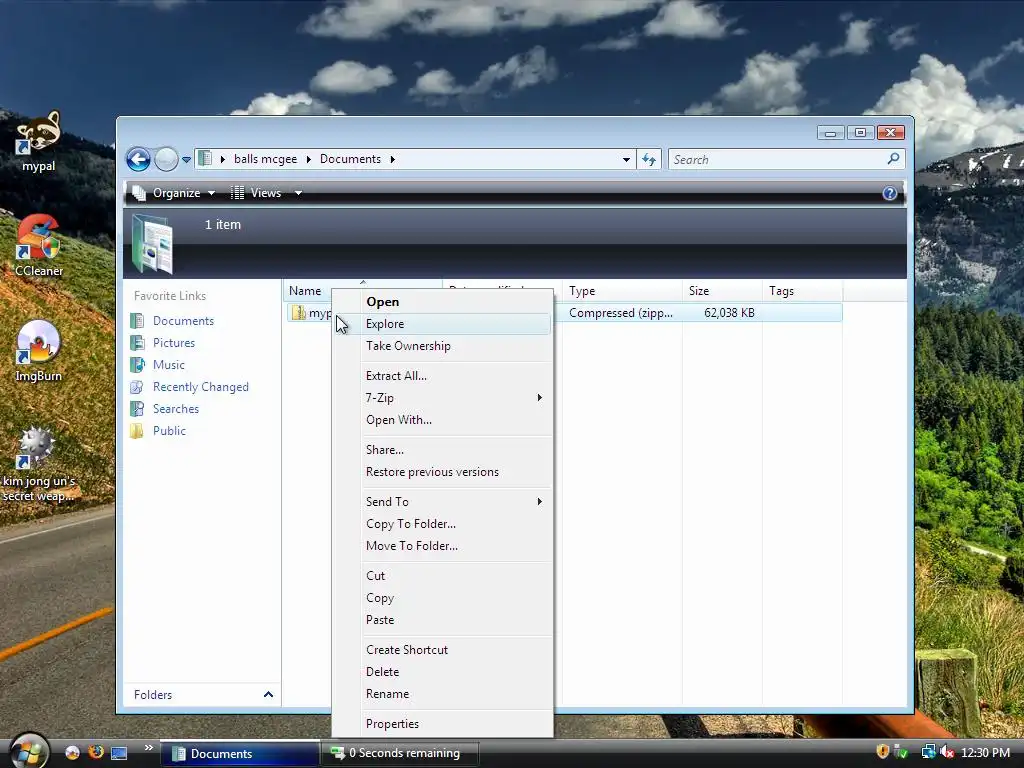Choose Delete in context menu

[x=443, y=672]
